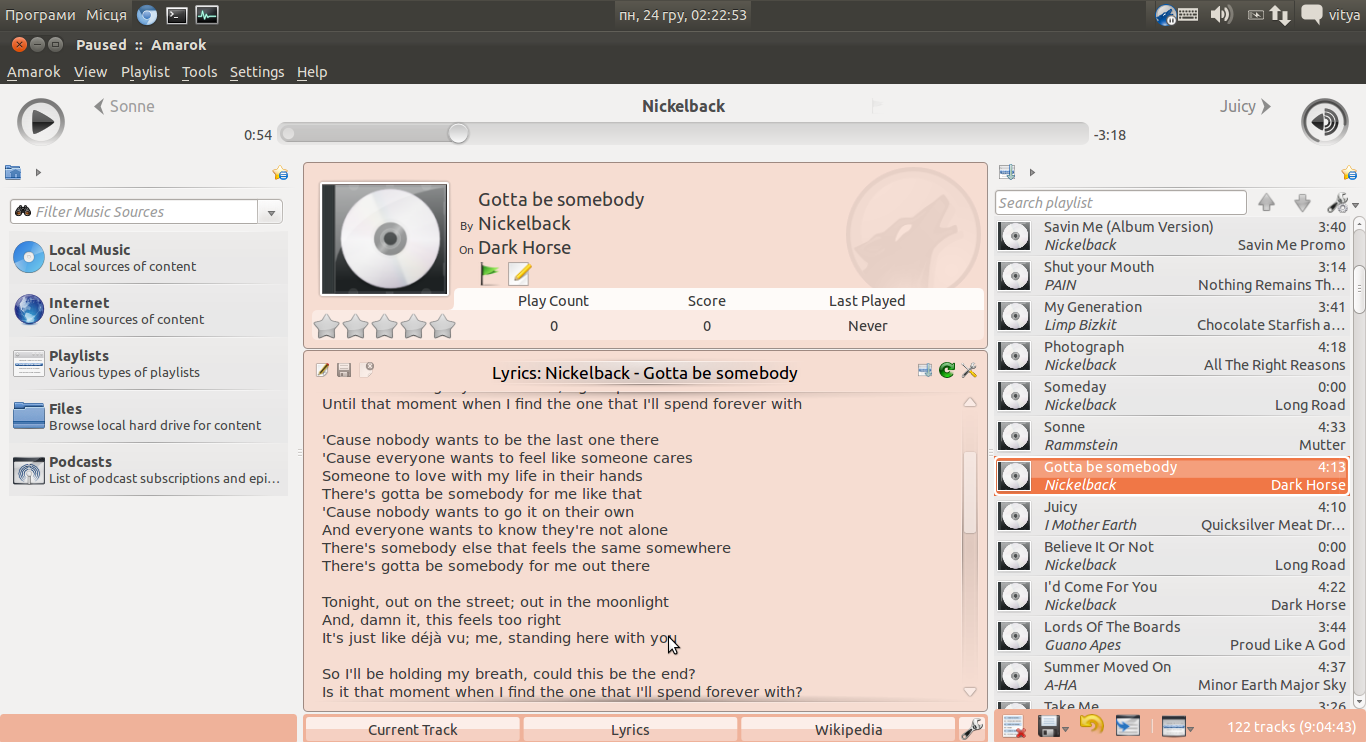The width and height of the screenshot is (1366, 742).
Task: Edit lyrics using the pencil icon
Action: [x=322, y=371]
